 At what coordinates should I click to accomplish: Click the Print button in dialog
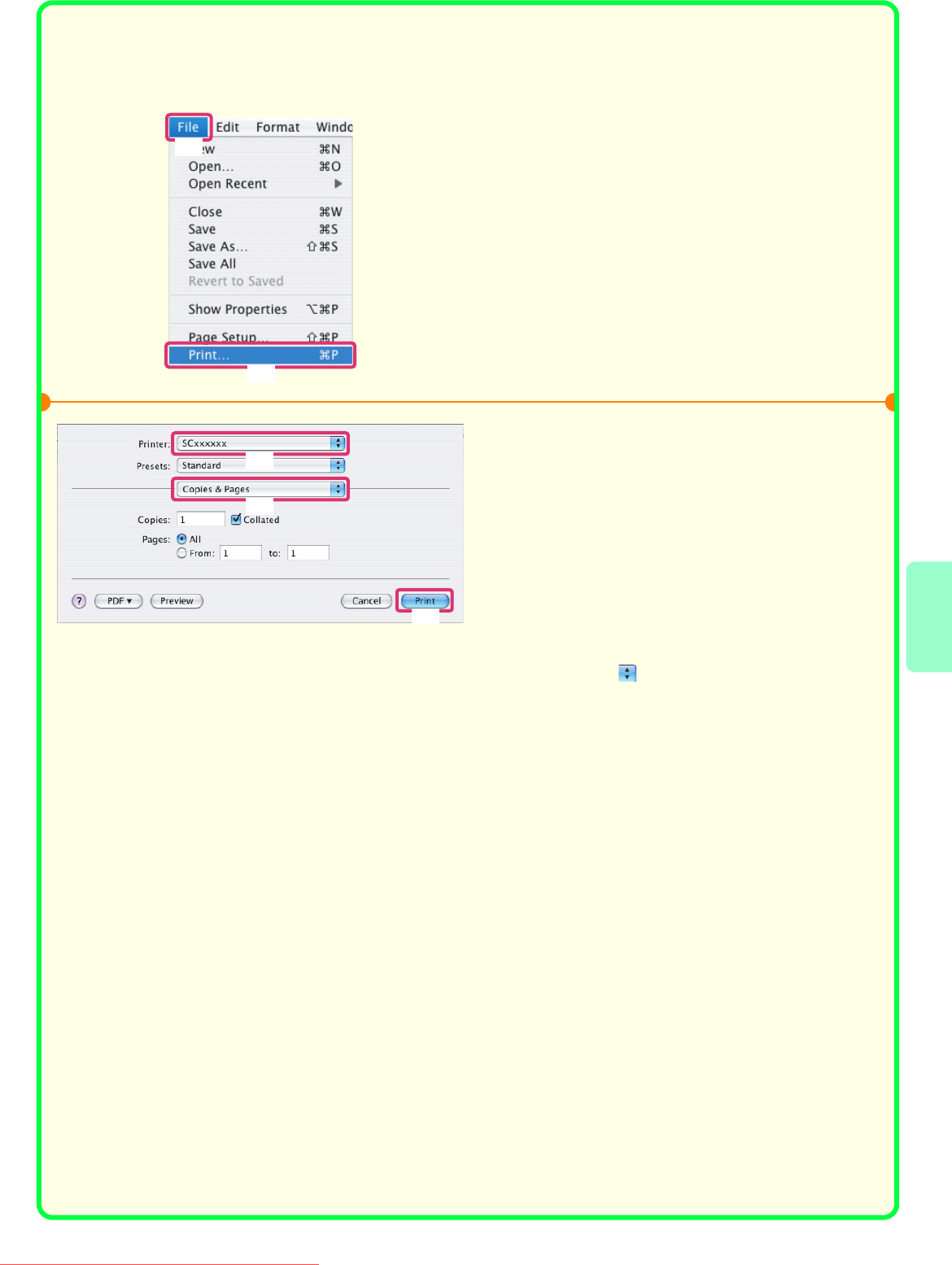coord(425,601)
